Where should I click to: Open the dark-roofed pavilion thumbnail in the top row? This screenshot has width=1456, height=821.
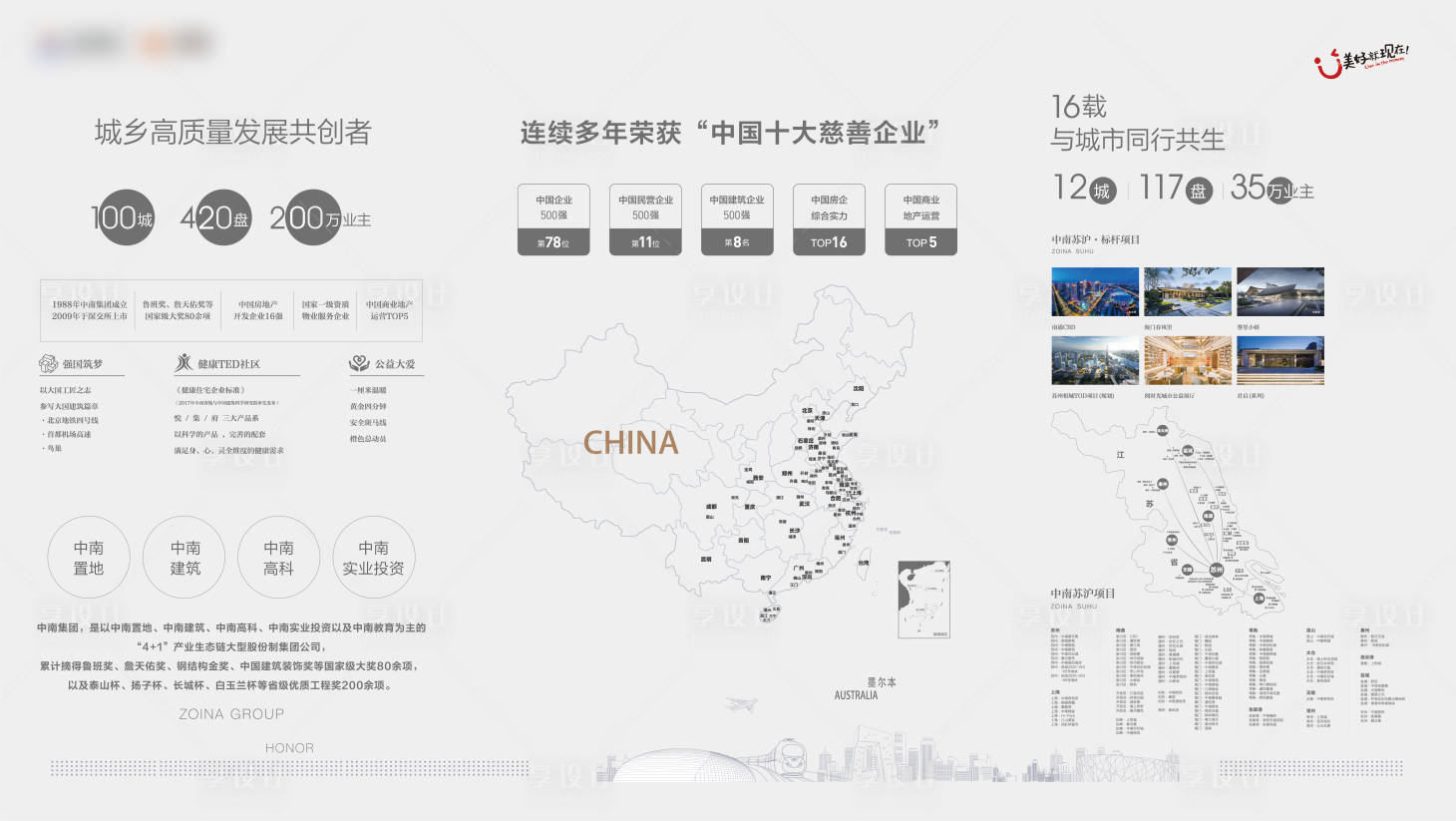(1280, 292)
